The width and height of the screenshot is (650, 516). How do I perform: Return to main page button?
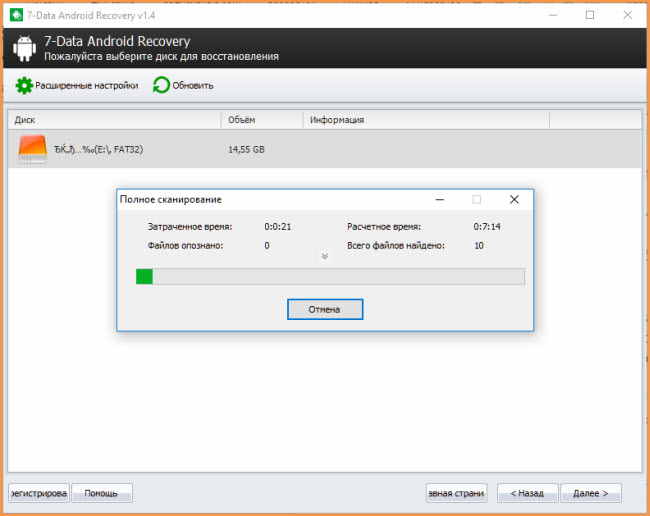(x=456, y=493)
